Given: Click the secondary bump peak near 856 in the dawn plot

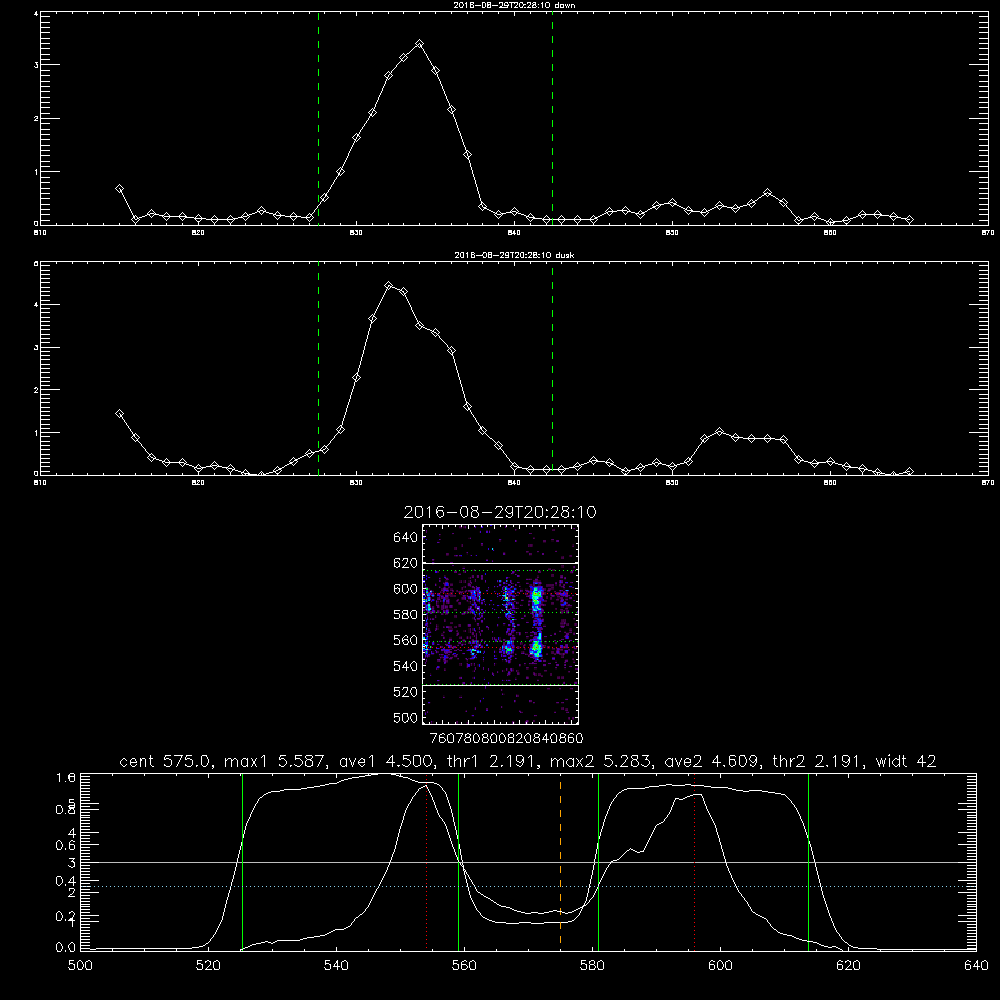Looking at the screenshot, I should [767, 193].
